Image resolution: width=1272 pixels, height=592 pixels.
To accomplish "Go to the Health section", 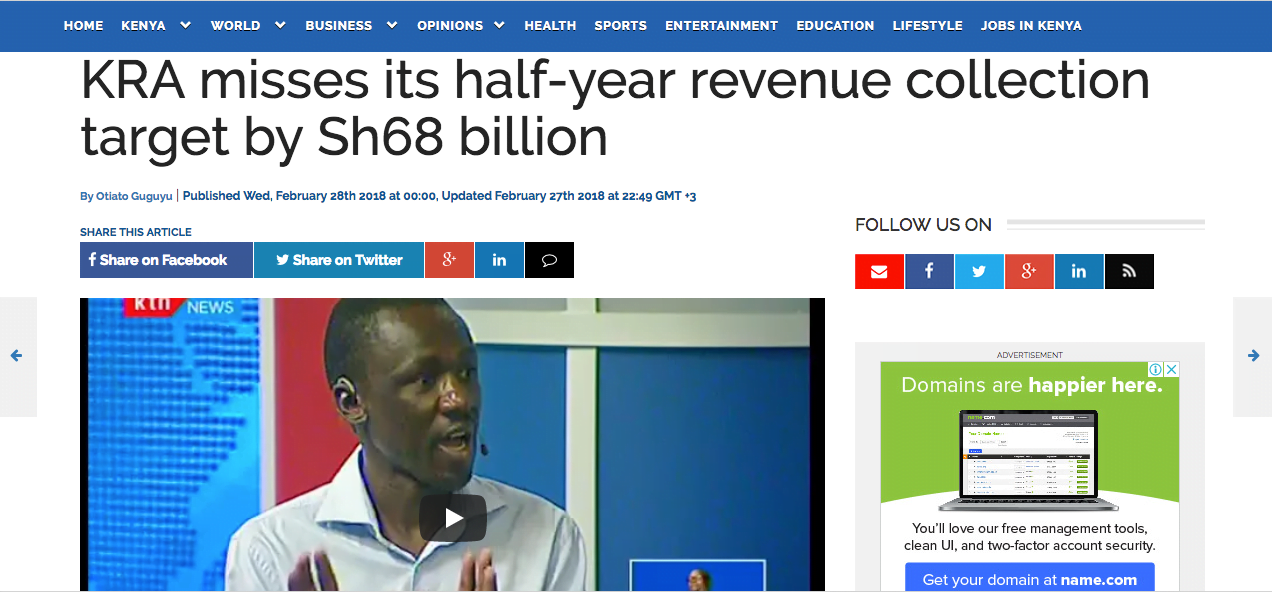I will [550, 25].
